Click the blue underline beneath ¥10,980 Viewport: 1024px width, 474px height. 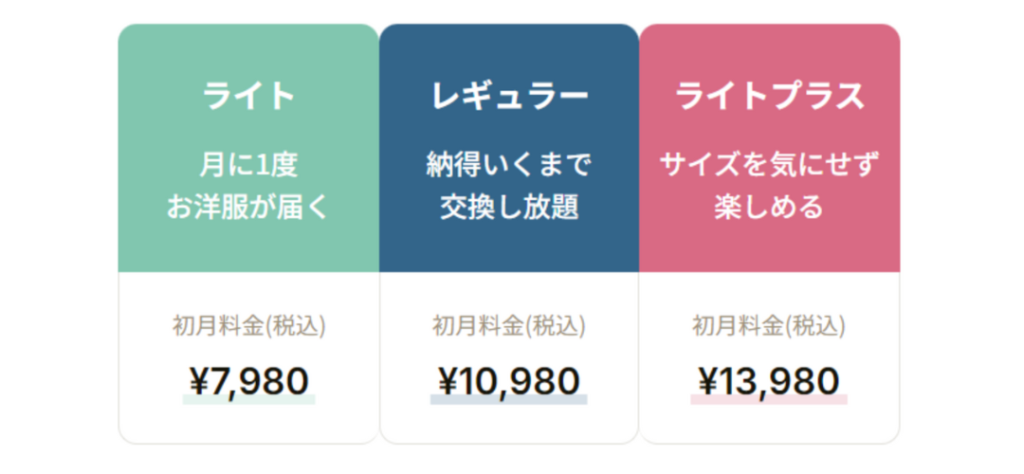click(509, 400)
